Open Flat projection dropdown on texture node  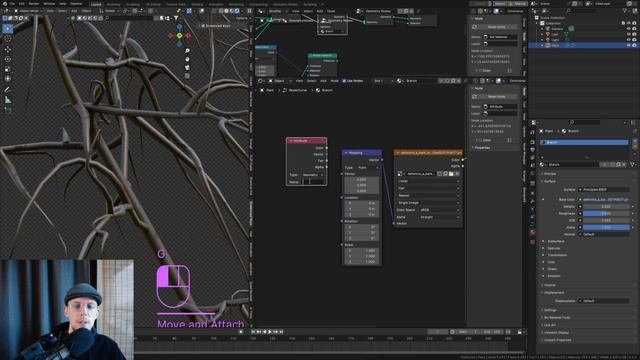coord(428,188)
